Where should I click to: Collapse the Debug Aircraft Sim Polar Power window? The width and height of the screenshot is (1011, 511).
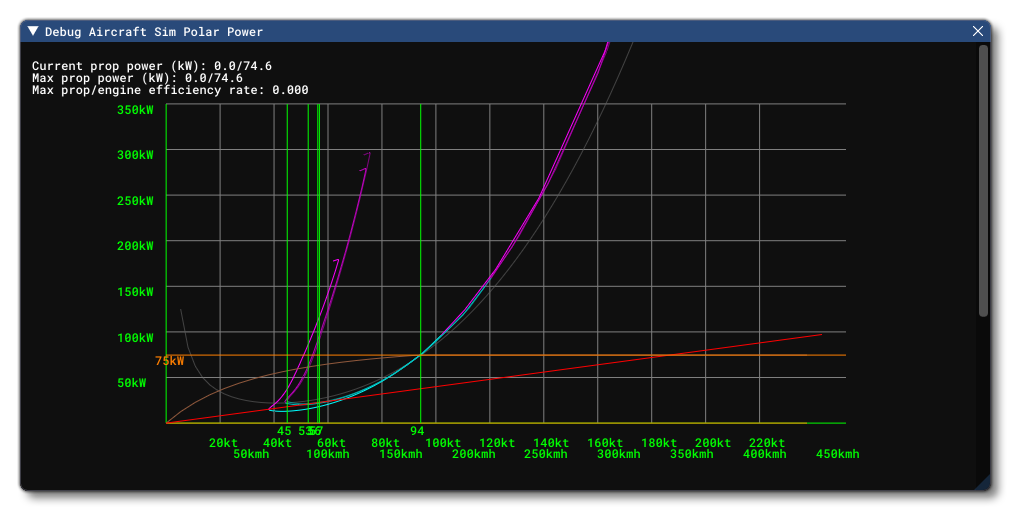tap(33, 31)
